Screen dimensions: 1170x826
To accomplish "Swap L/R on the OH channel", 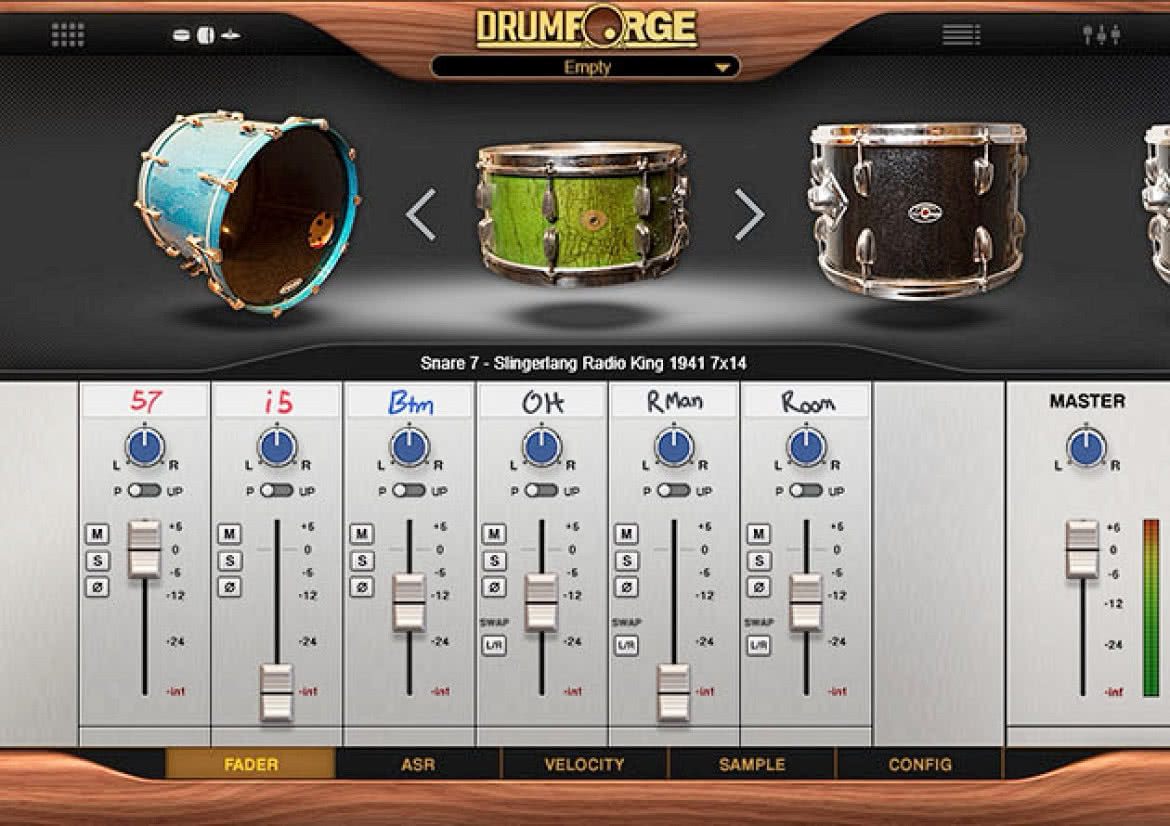I will 494,645.
